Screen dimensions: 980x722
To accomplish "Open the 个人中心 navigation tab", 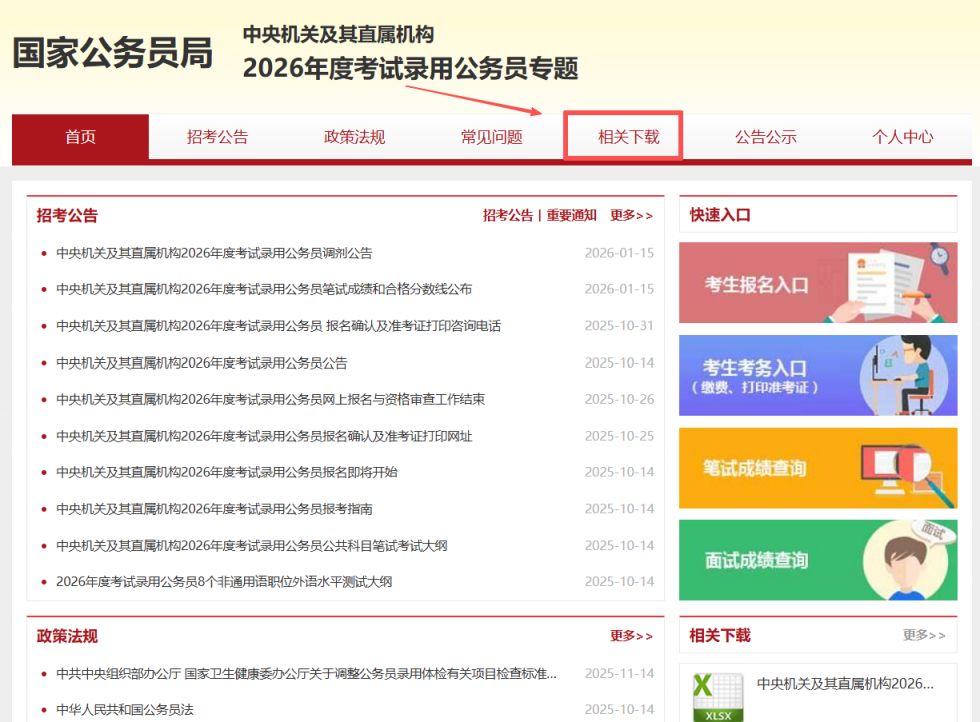I will click(x=902, y=137).
